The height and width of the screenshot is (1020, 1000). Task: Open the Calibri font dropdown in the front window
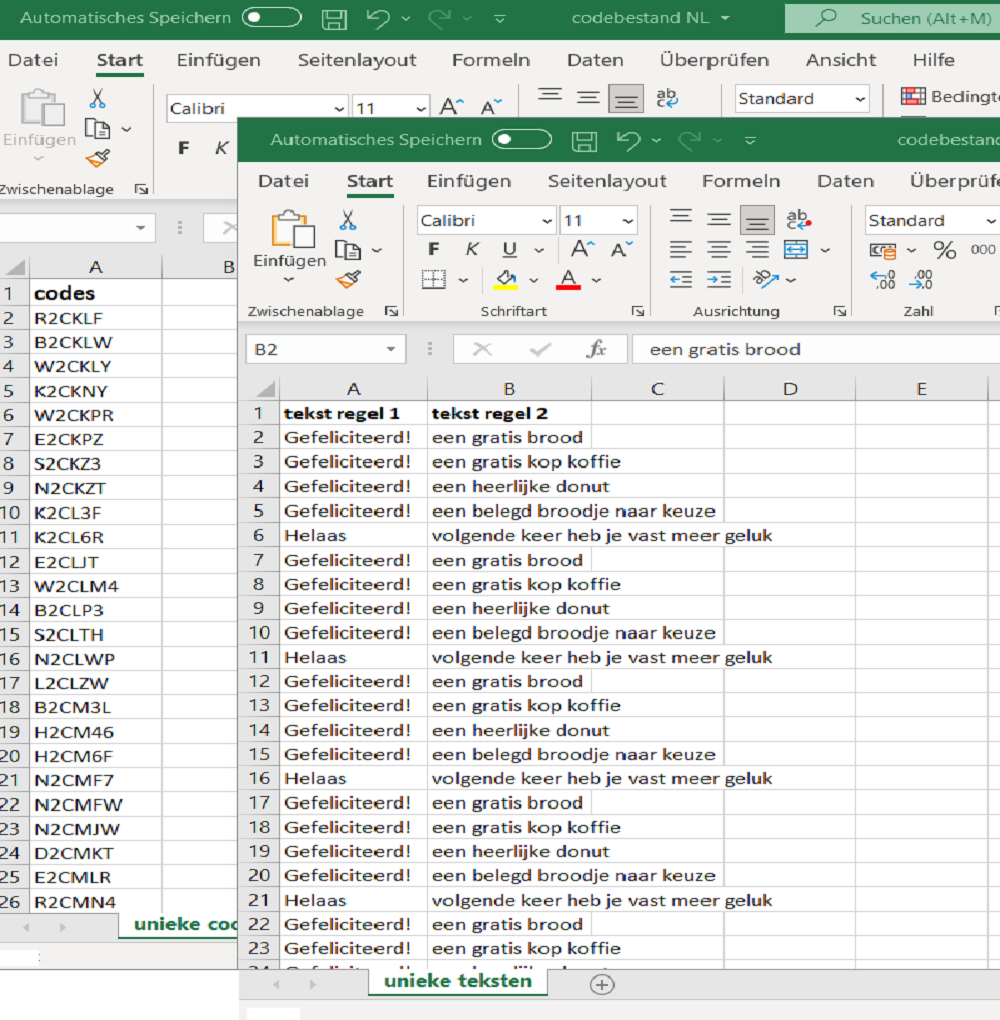[x=547, y=221]
